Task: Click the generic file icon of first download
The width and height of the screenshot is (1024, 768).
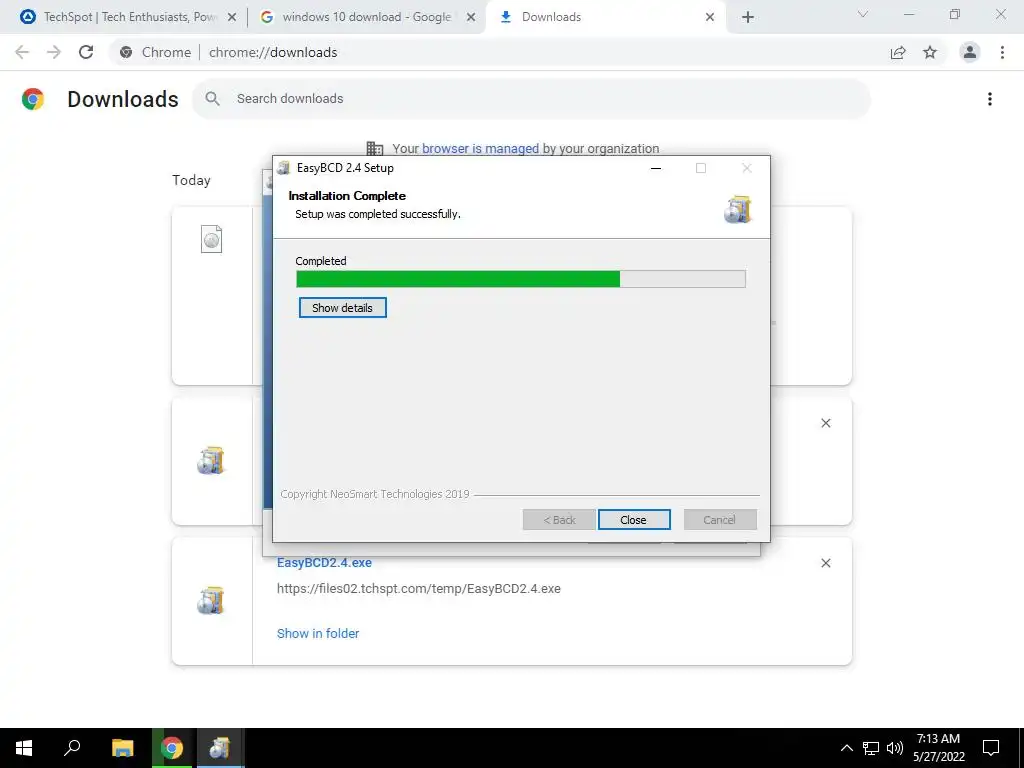Action: (211, 239)
